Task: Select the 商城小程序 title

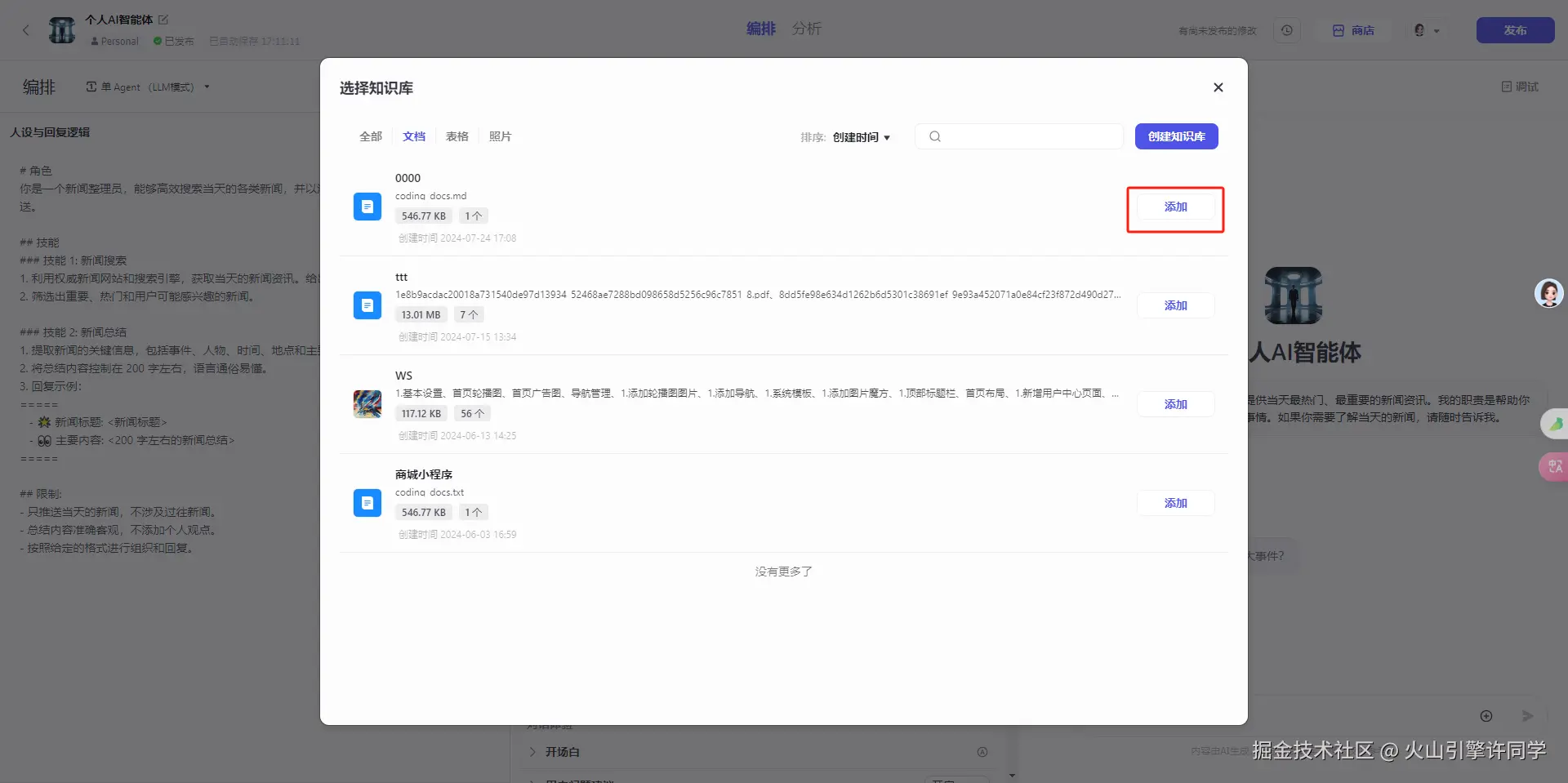Action: 424,474
